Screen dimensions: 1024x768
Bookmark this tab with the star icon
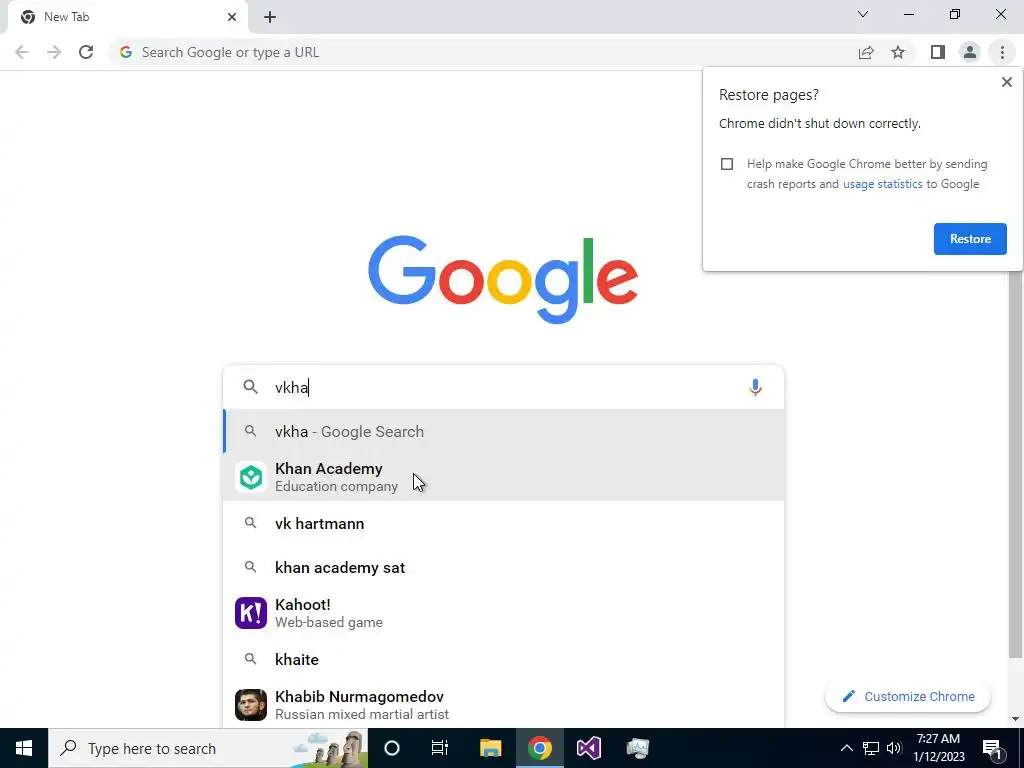pos(898,52)
